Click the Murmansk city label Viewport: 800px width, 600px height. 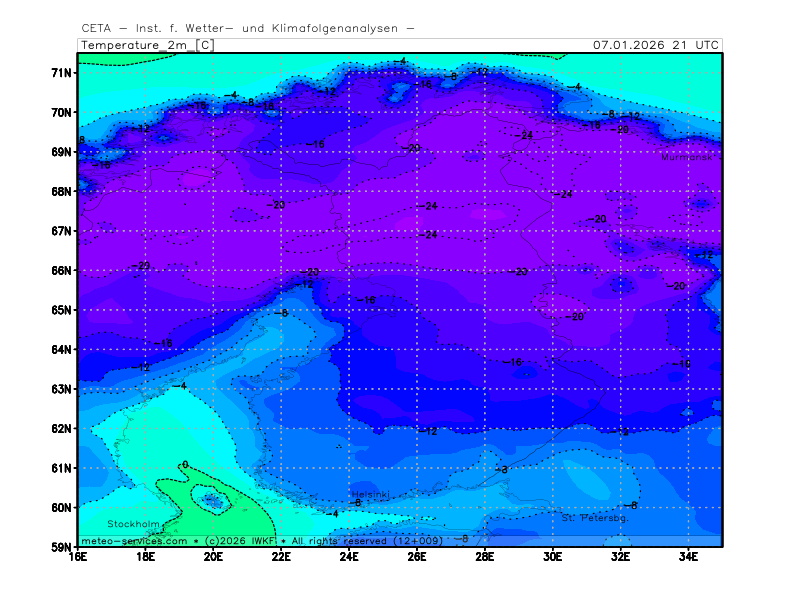click(x=687, y=157)
